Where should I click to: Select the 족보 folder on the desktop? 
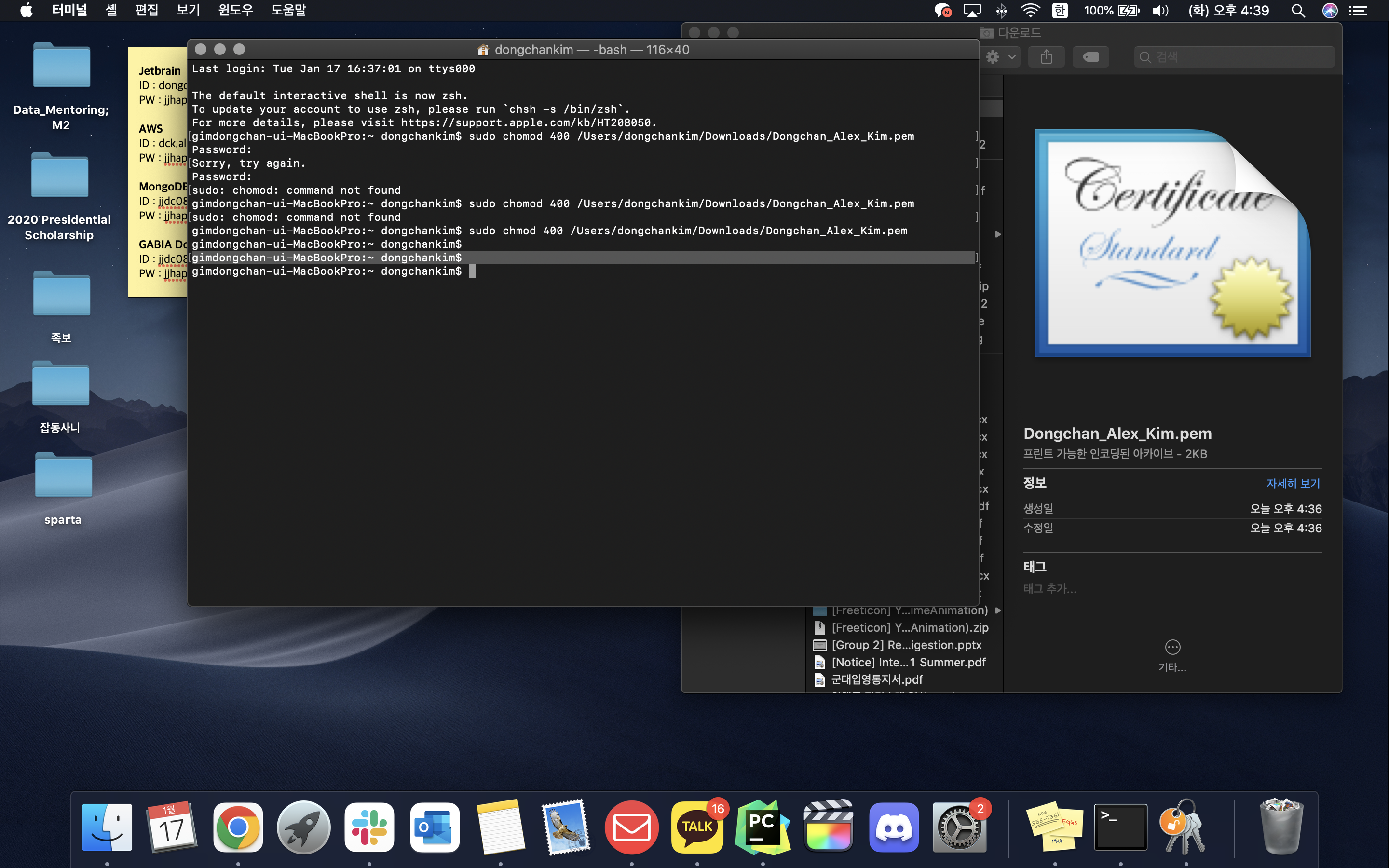pyautogui.click(x=61, y=308)
